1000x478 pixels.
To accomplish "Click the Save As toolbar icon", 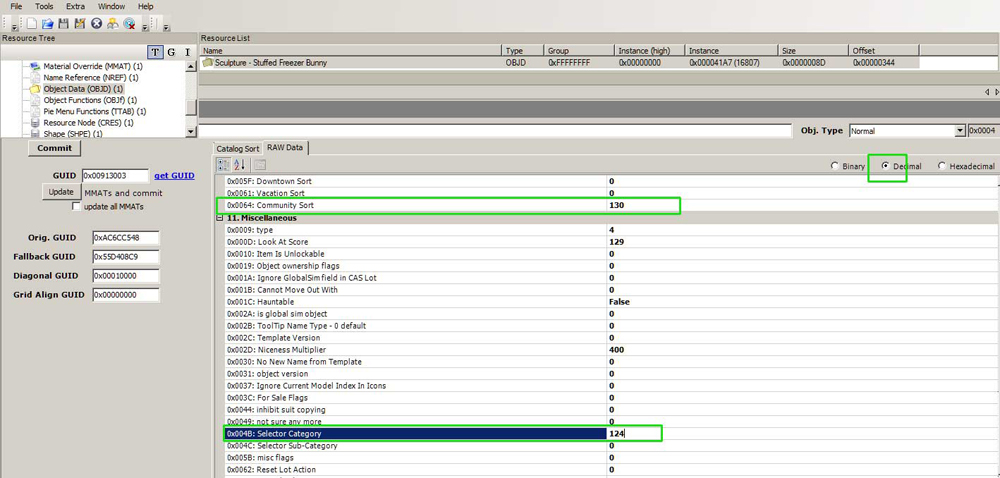I will 79,23.
